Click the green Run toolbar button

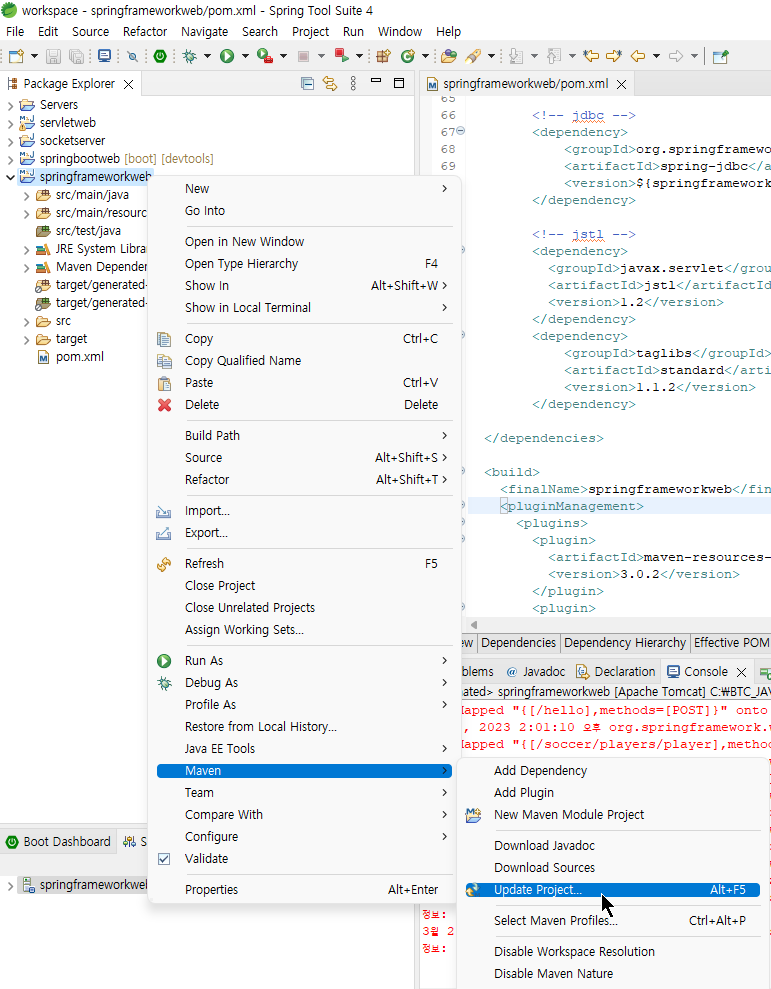click(227, 56)
